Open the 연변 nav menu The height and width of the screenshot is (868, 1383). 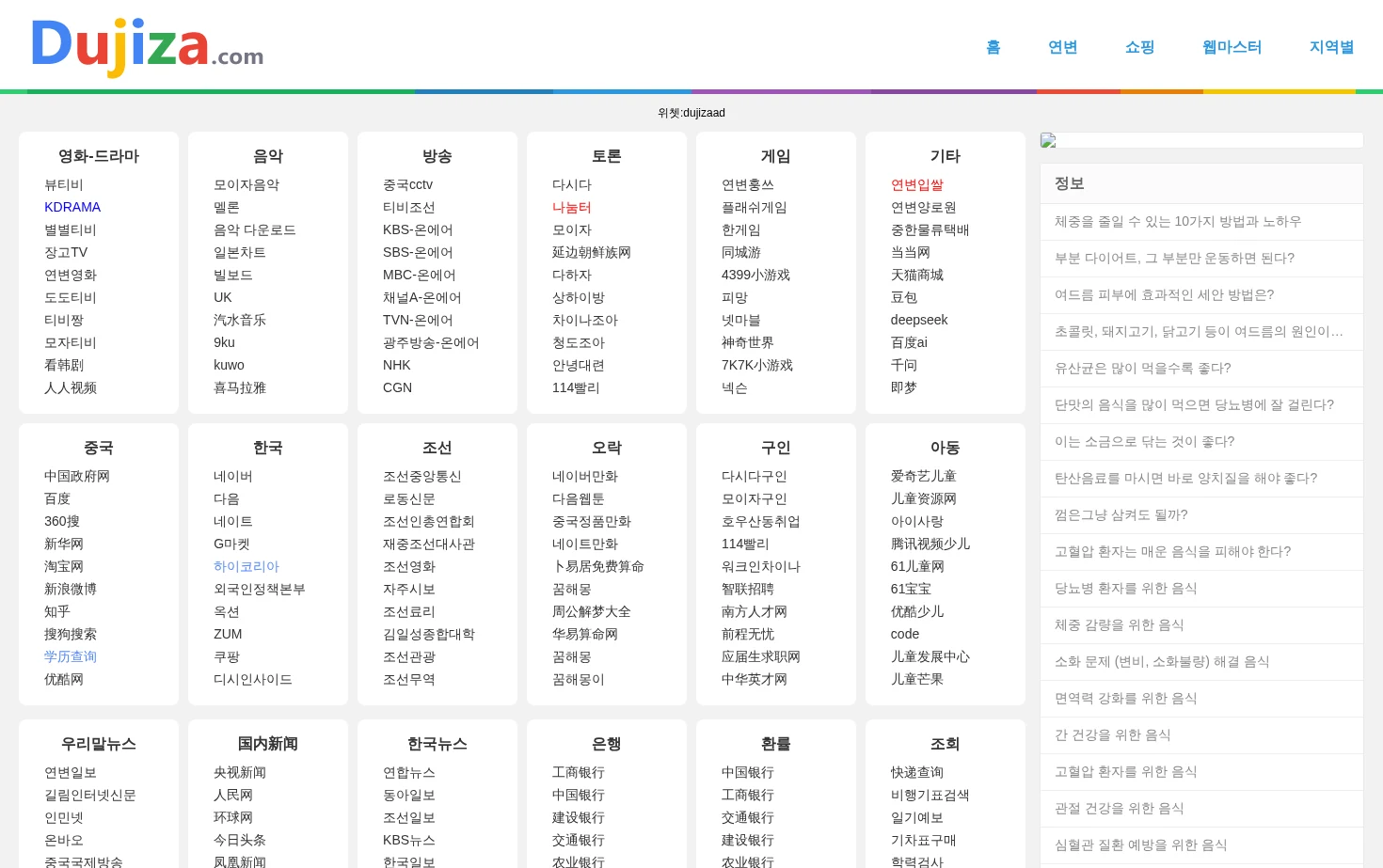(1063, 47)
